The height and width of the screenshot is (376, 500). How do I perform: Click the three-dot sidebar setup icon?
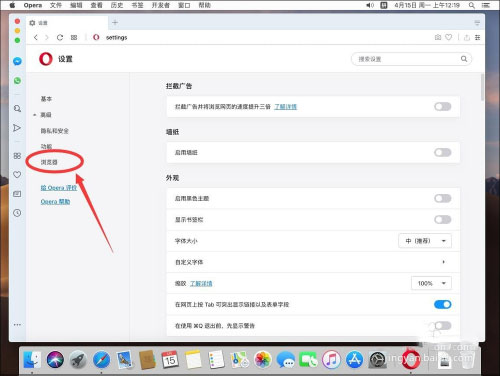17,324
